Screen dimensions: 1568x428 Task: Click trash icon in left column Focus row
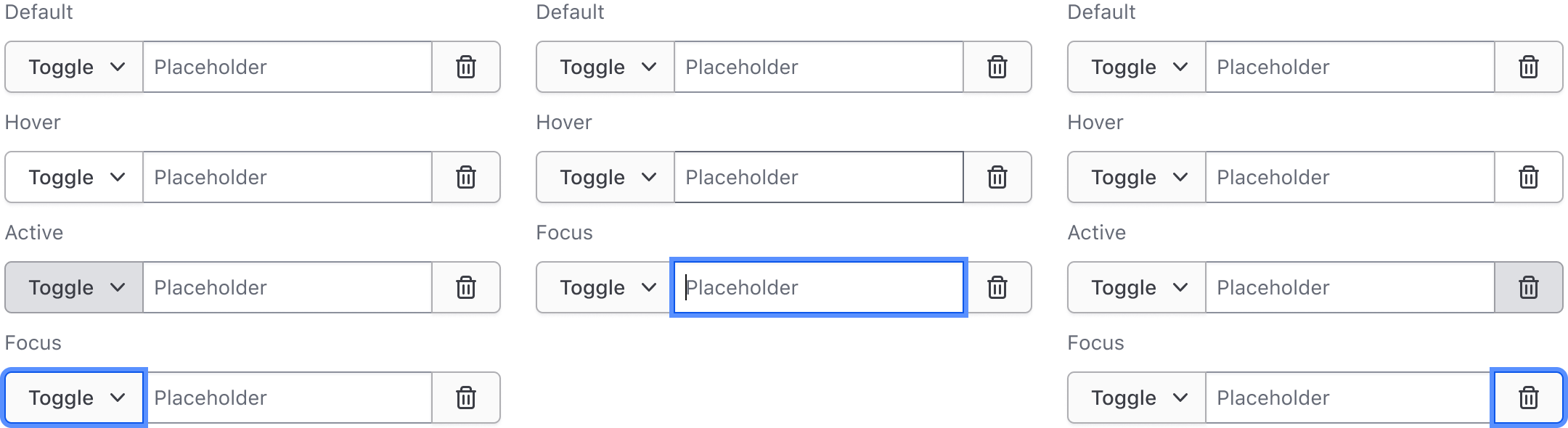[465, 398]
